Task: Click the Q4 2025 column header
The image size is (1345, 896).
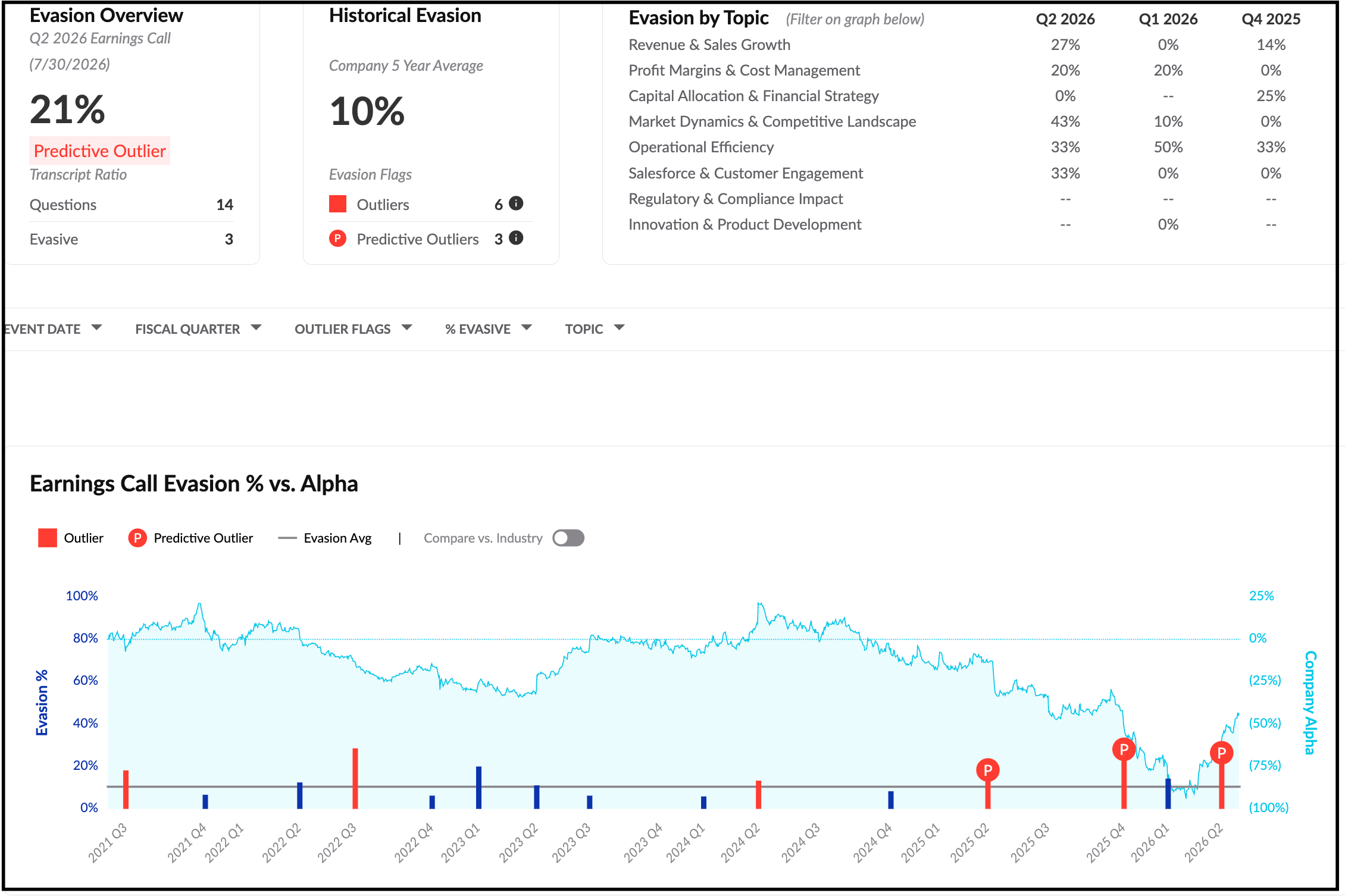Action: coord(1271,19)
